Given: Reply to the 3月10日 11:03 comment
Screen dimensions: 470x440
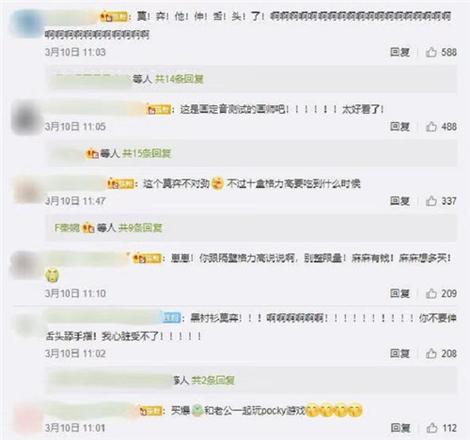Looking at the screenshot, I should [400, 52].
